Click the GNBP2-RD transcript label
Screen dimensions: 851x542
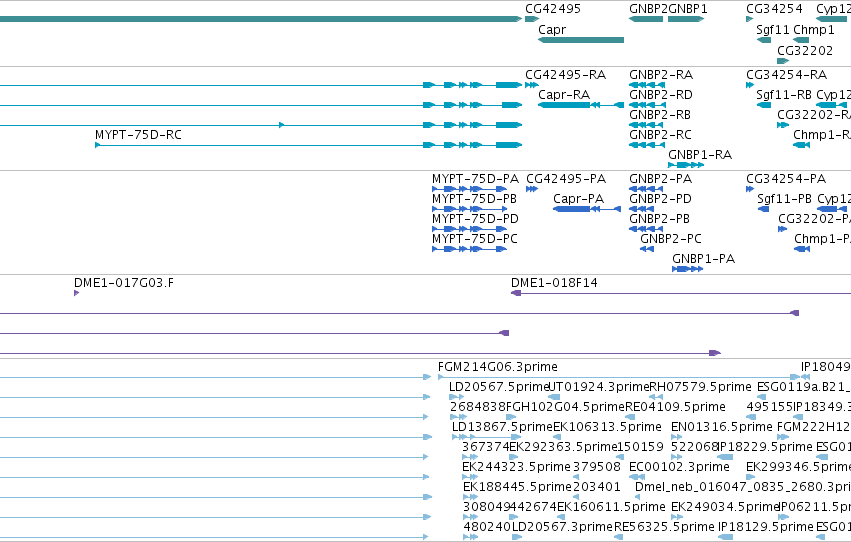click(661, 94)
